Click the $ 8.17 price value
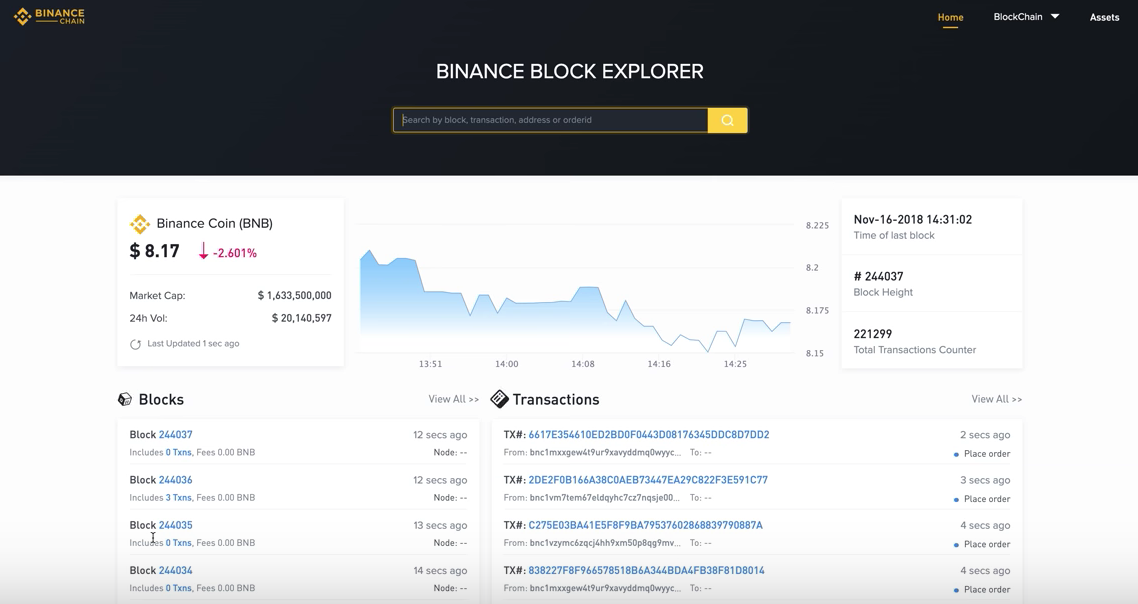The width and height of the screenshot is (1138, 604). pyautogui.click(x=155, y=251)
